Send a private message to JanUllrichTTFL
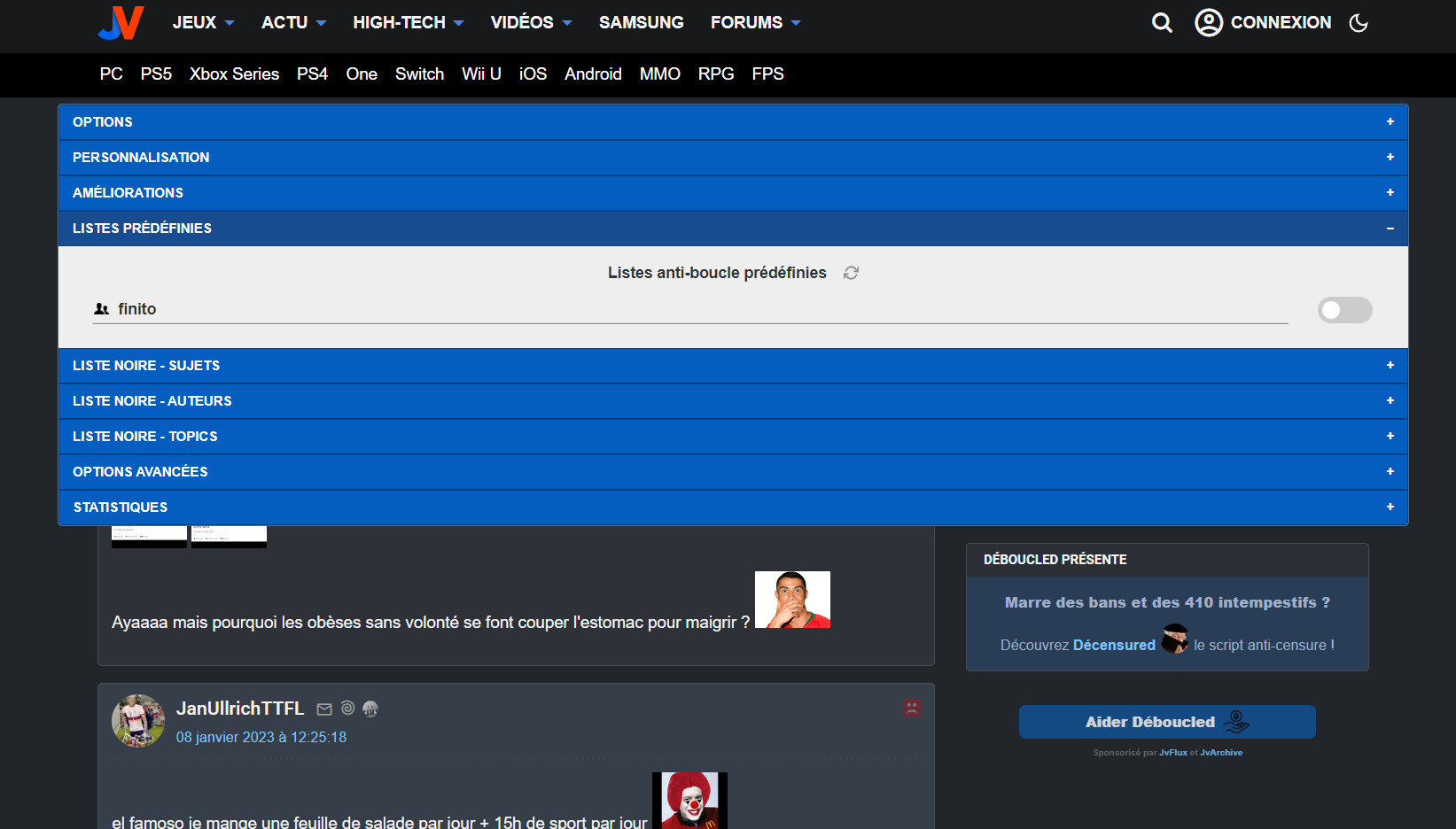Screen dimensions: 1456x829 [x=324, y=709]
